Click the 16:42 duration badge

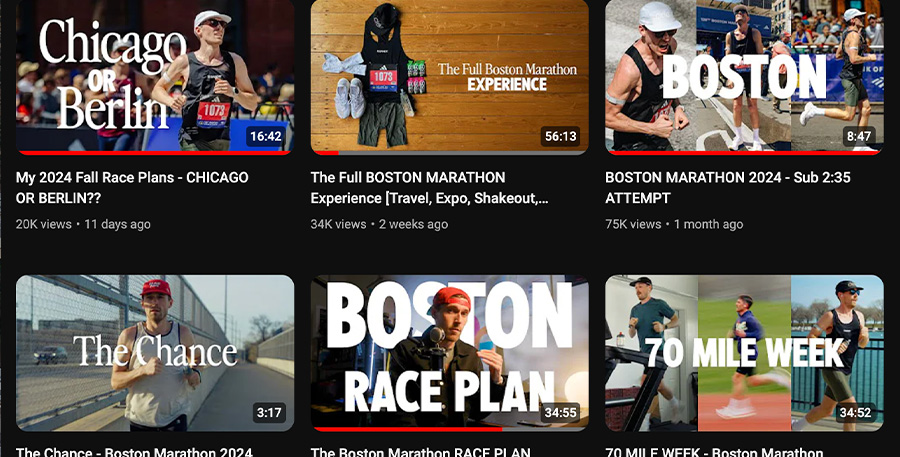(266, 137)
